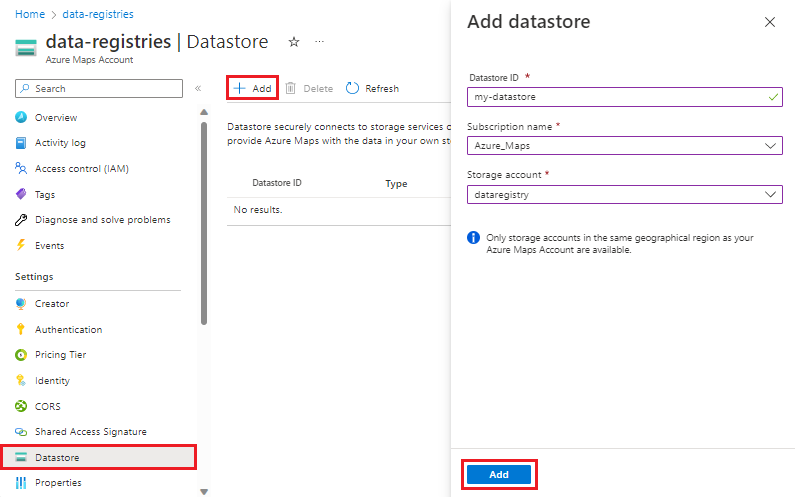Click the Datastore sidebar icon
The width and height of the screenshot is (795, 497).
coord(21,457)
